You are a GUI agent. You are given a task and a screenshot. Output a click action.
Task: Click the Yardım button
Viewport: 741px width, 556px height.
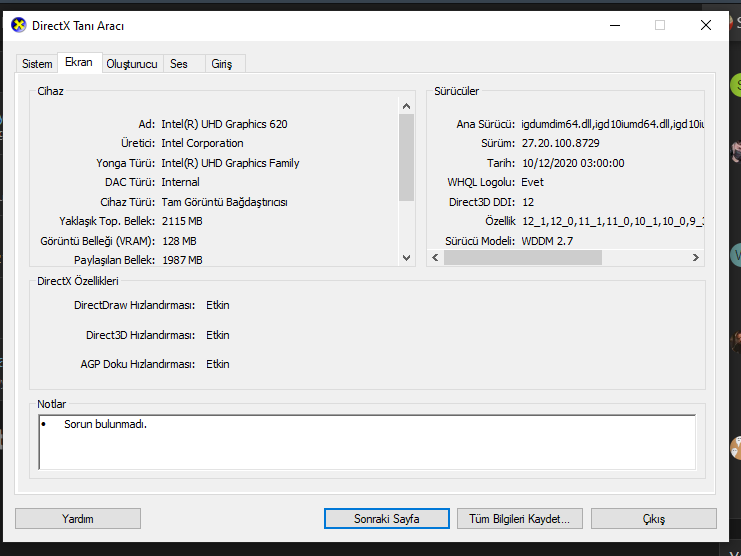point(78,519)
